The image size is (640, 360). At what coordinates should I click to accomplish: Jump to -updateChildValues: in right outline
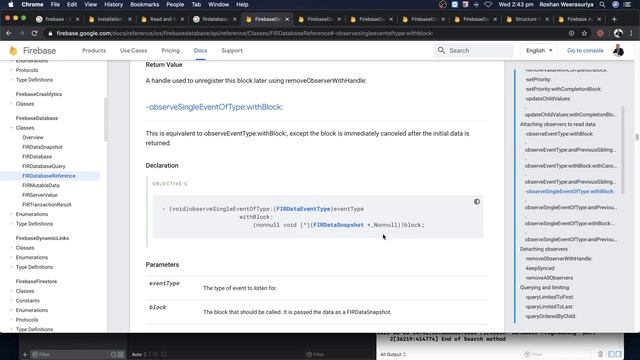(x=547, y=98)
